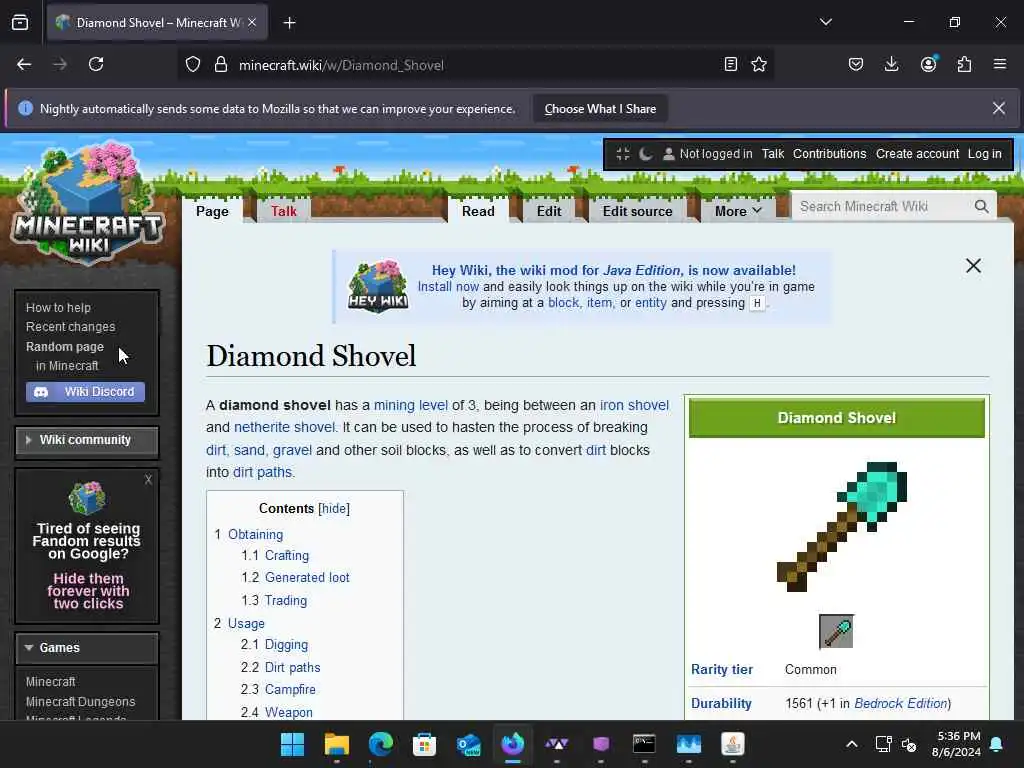Click the Log in link
1024x768 pixels.
tap(984, 154)
